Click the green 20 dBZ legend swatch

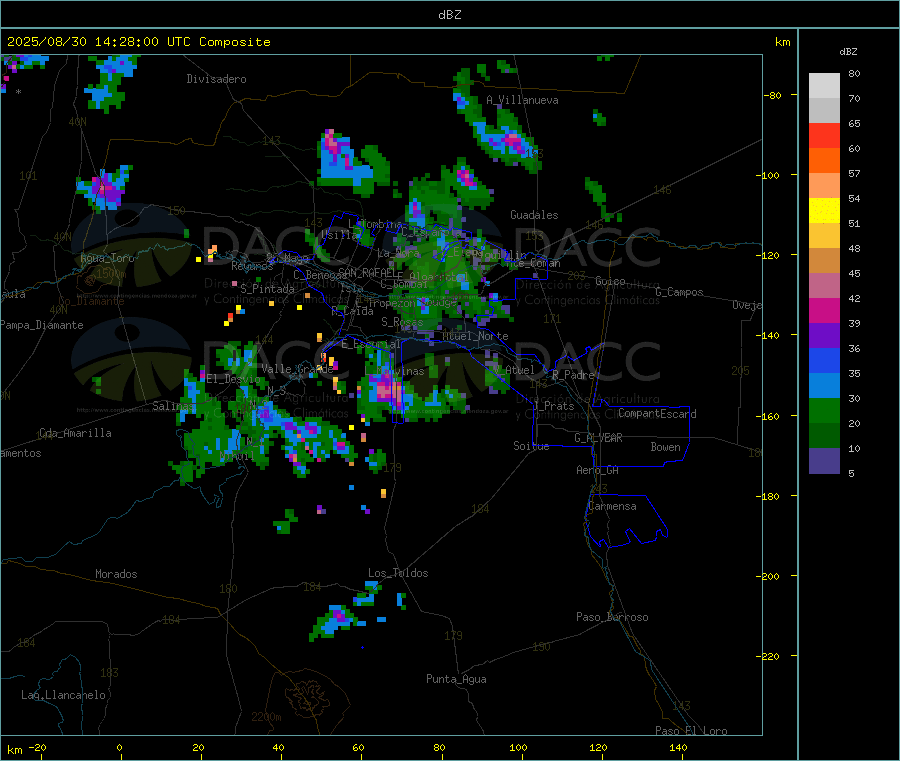point(824,410)
